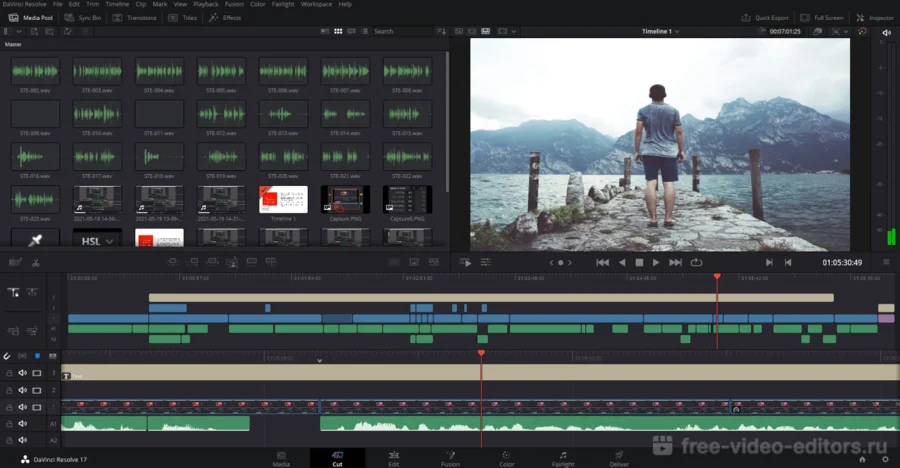900x468 pixels.
Task: Switch to the Media page tab
Action: coord(281,458)
